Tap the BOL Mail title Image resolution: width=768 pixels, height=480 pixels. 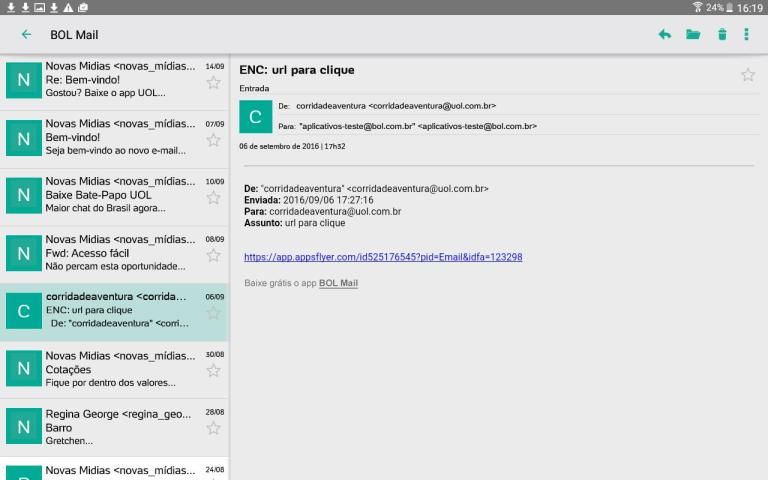pos(74,35)
